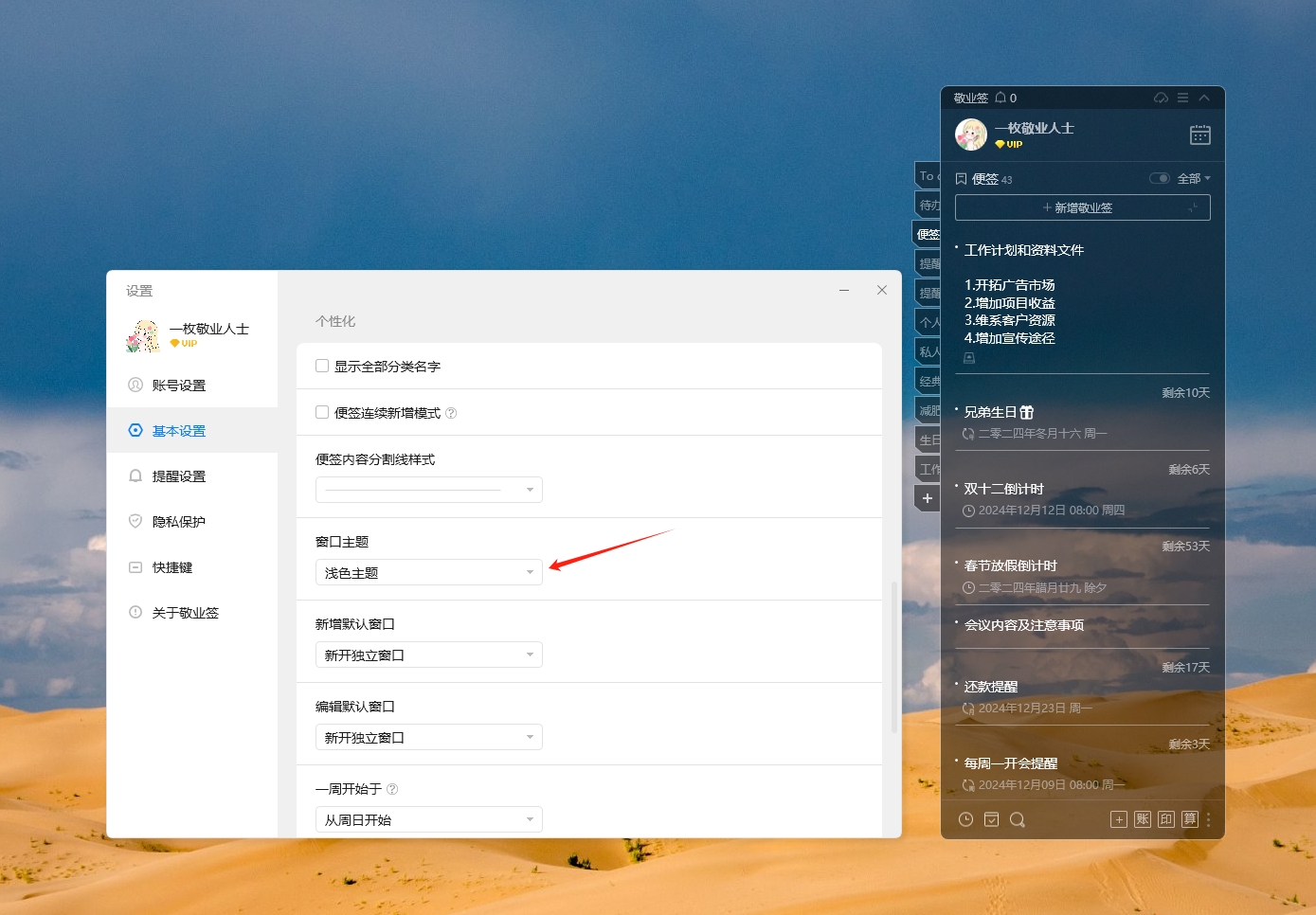
Task: Open the 每周一开会提醒 note
Action: [x=1010, y=763]
